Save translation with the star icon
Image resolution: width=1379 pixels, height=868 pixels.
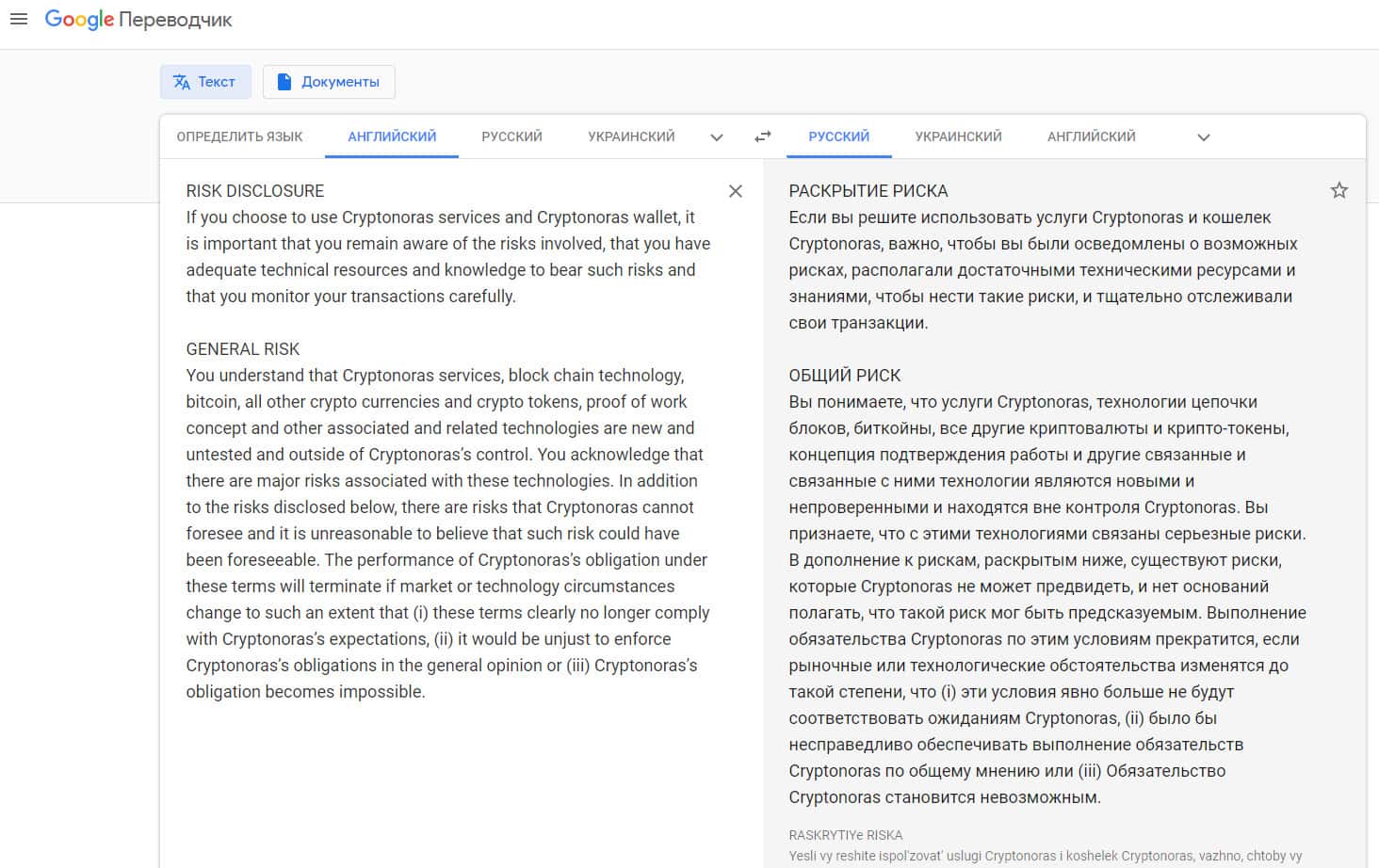coord(1338,191)
